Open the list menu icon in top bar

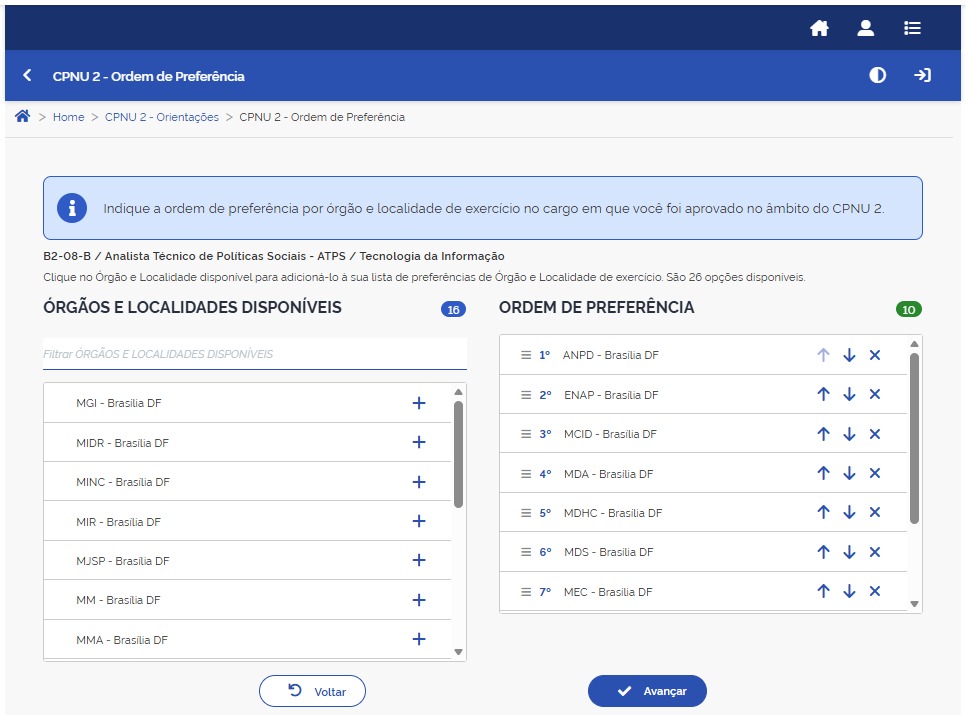pos(912,28)
